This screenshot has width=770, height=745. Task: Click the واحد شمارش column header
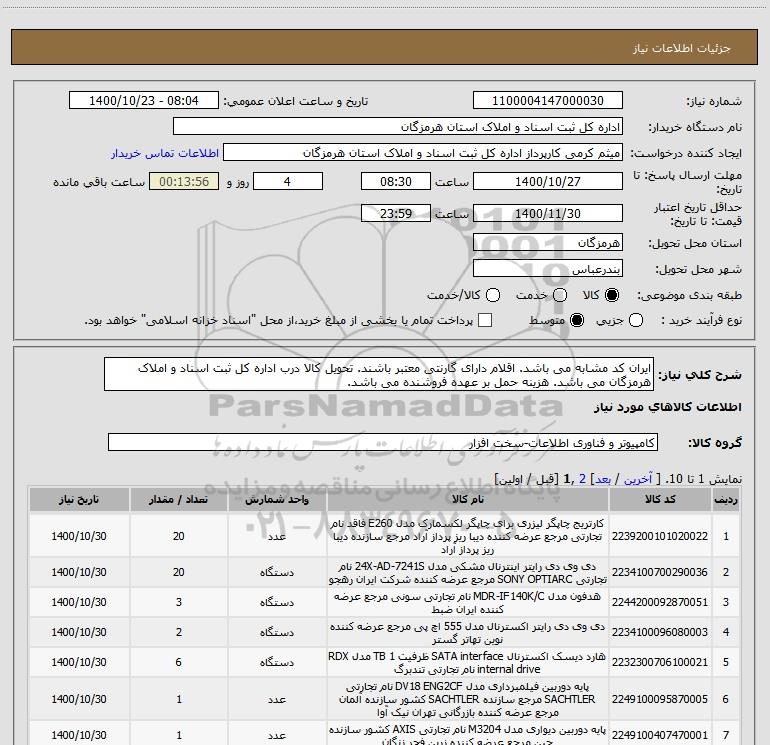coord(277,499)
